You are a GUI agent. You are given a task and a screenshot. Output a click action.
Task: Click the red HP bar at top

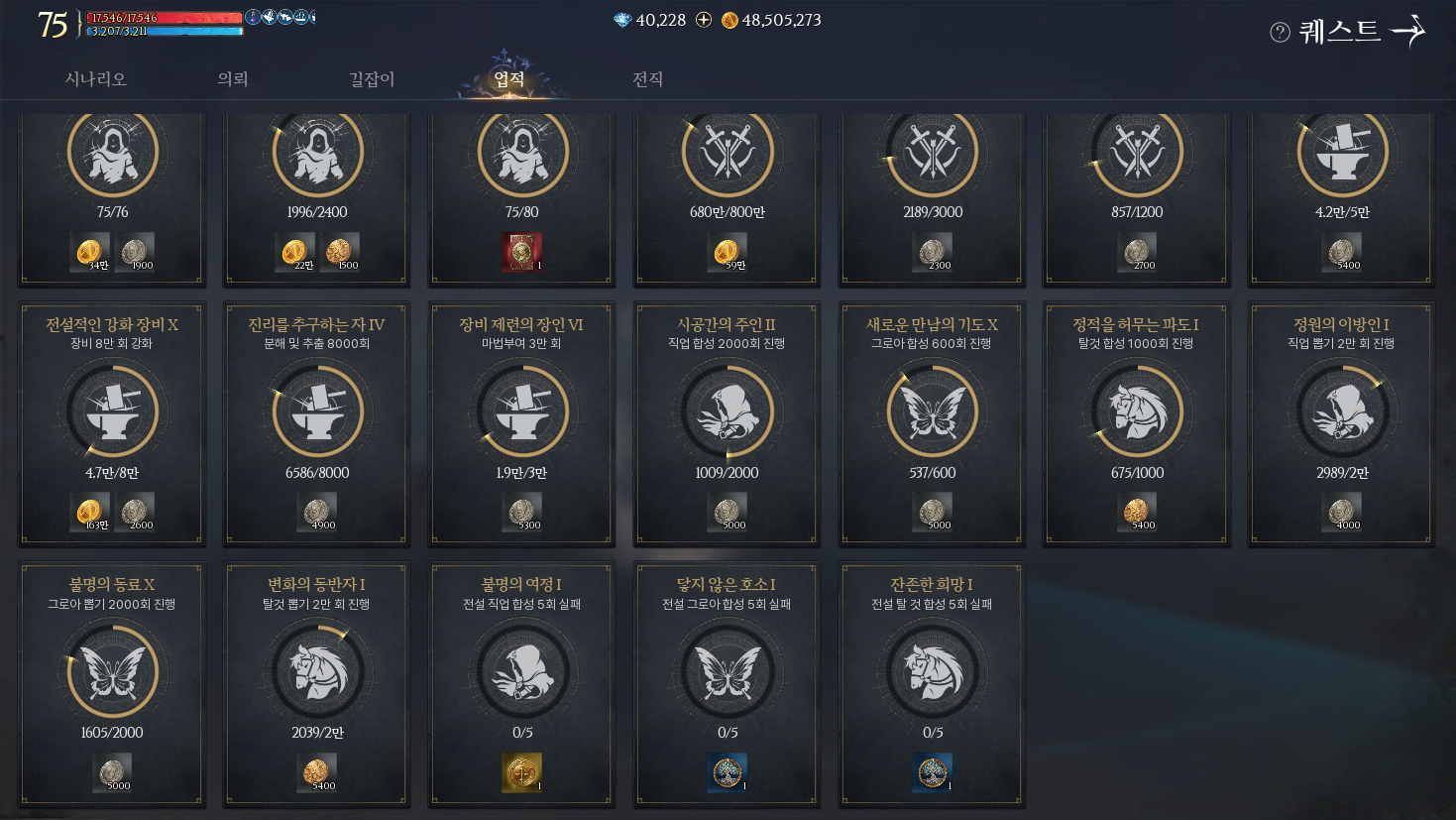(x=165, y=17)
